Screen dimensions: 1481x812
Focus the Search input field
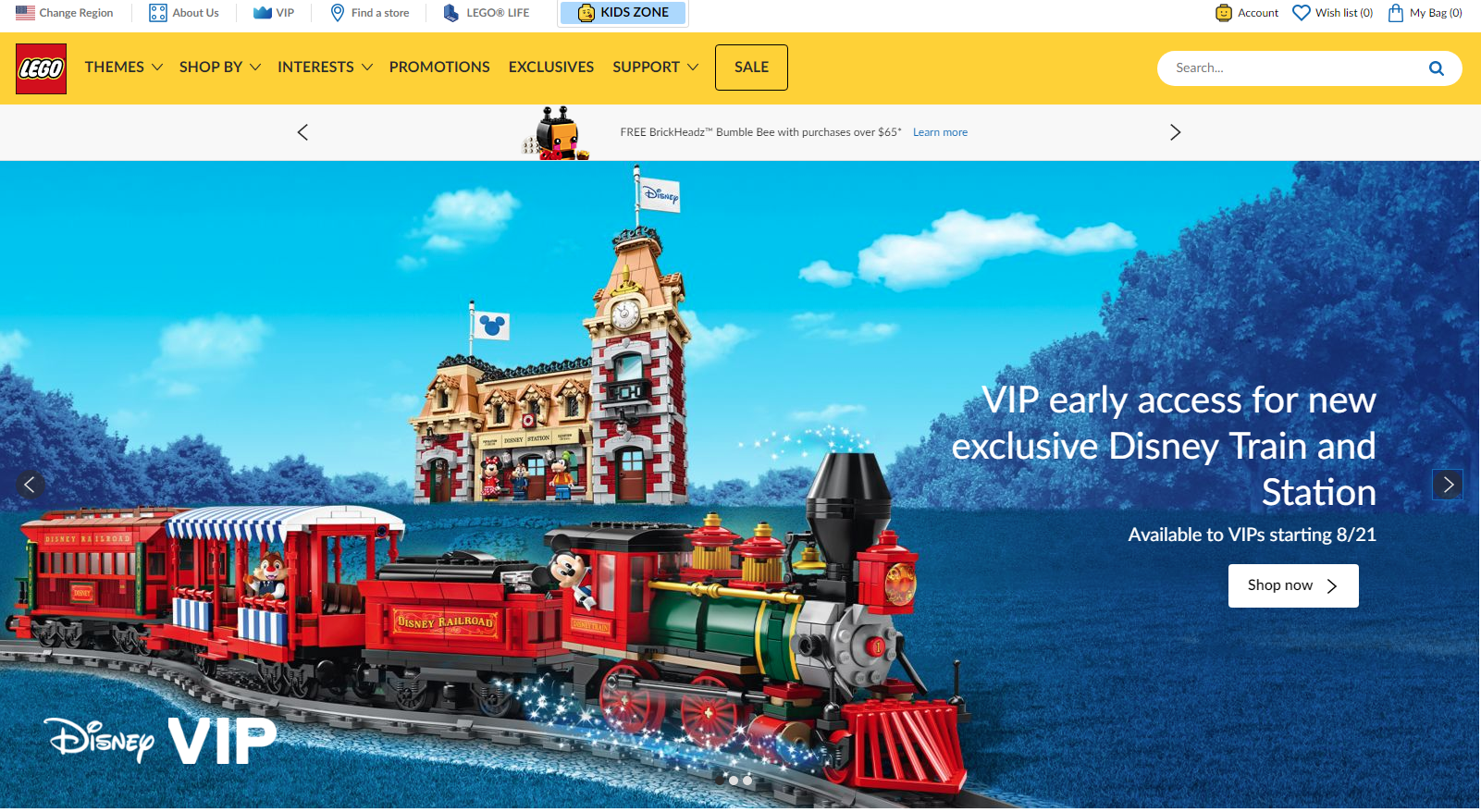click(1295, 68)
